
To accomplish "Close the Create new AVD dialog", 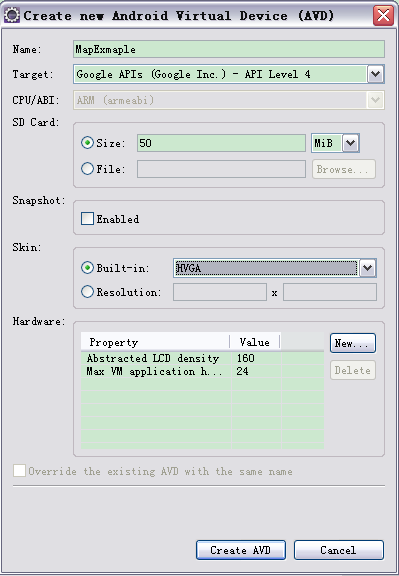I will [x=383, y=15].
